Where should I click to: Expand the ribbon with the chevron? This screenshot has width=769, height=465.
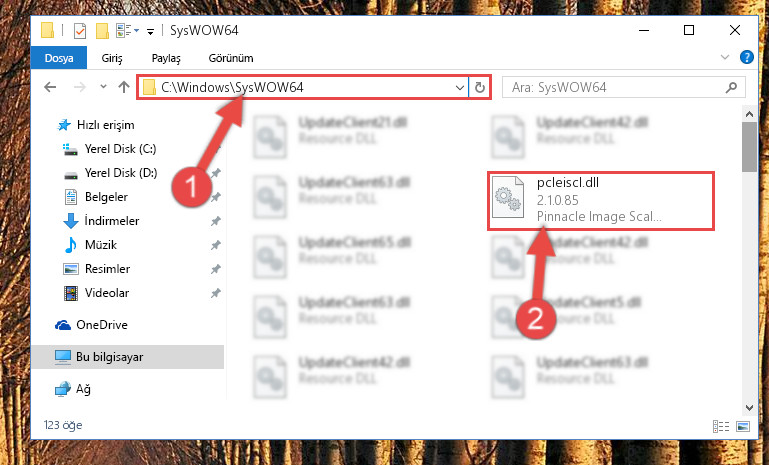point(724,57)
